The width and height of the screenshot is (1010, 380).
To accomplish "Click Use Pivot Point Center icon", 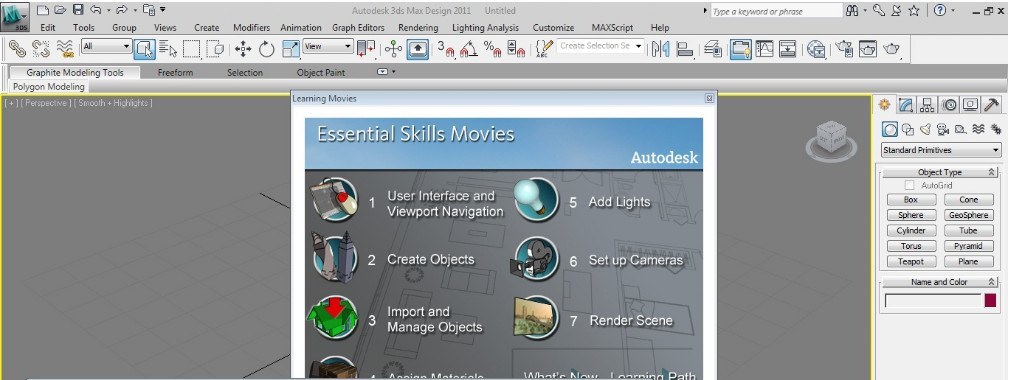I will pos(366,49).
